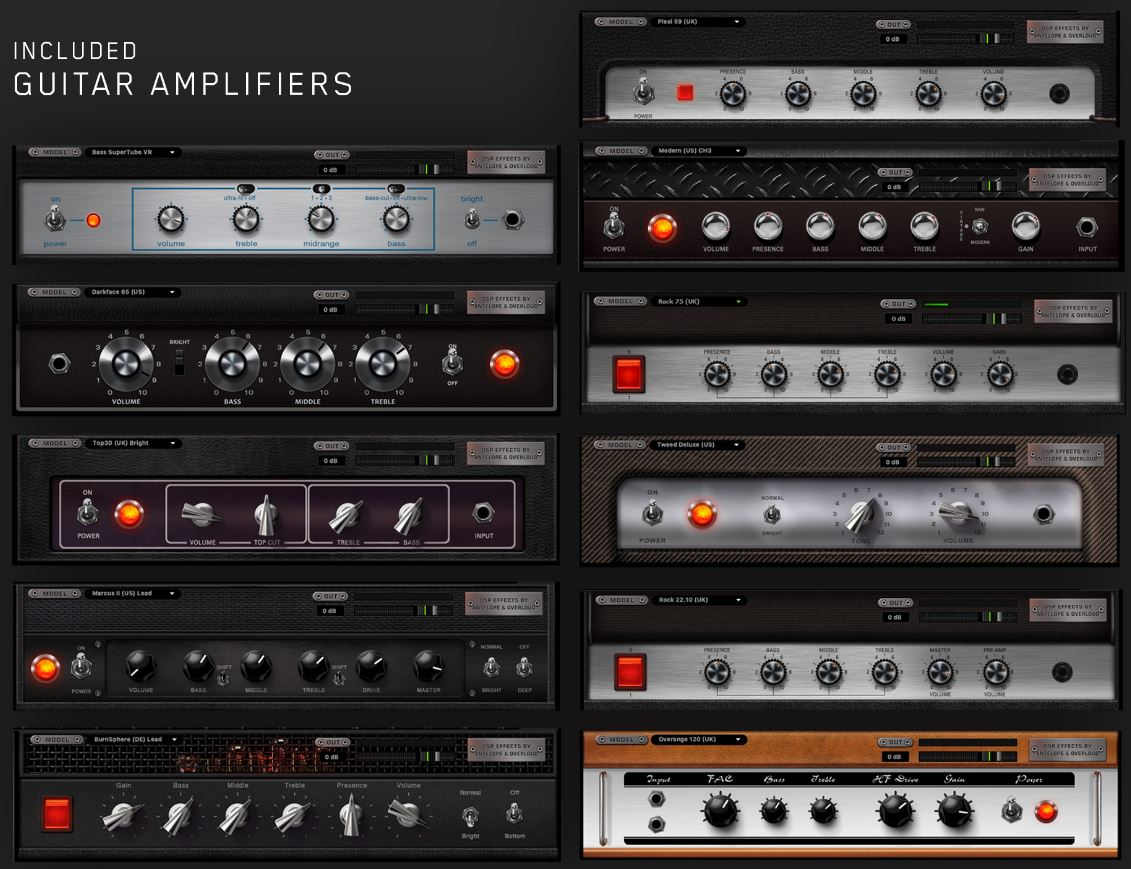Click the Overange 120 HF Drive knob
Screen dimensions: 1131x869
pos(895,809)
